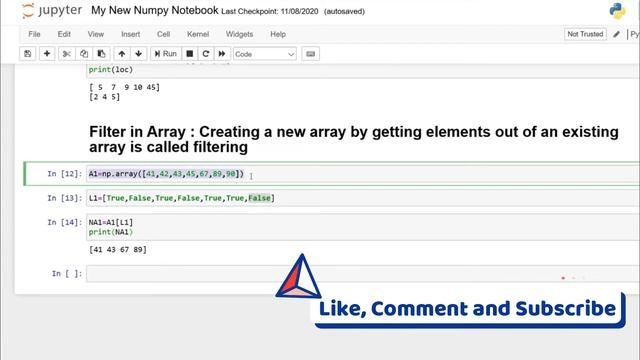640x360 pixels.
Task: Click the Python logo icon
Action: click(618, 11)
